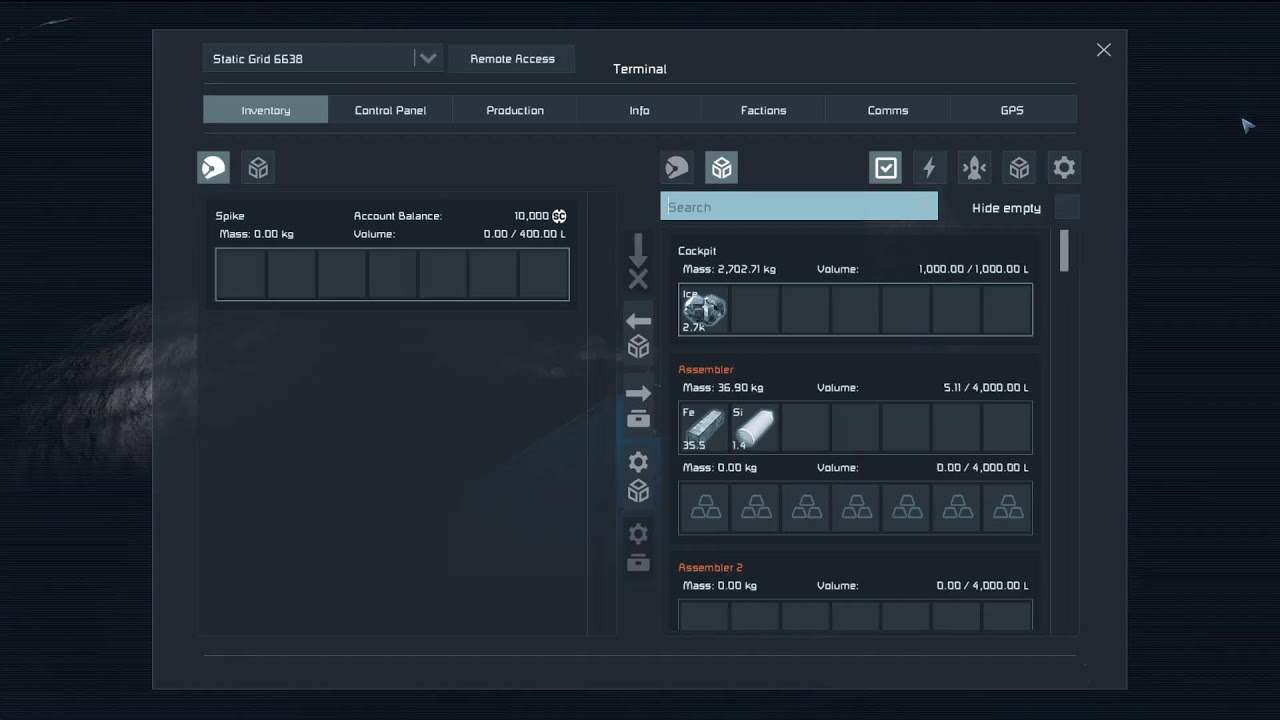Click the first empty slot in Spike inventory

(241, 274)
